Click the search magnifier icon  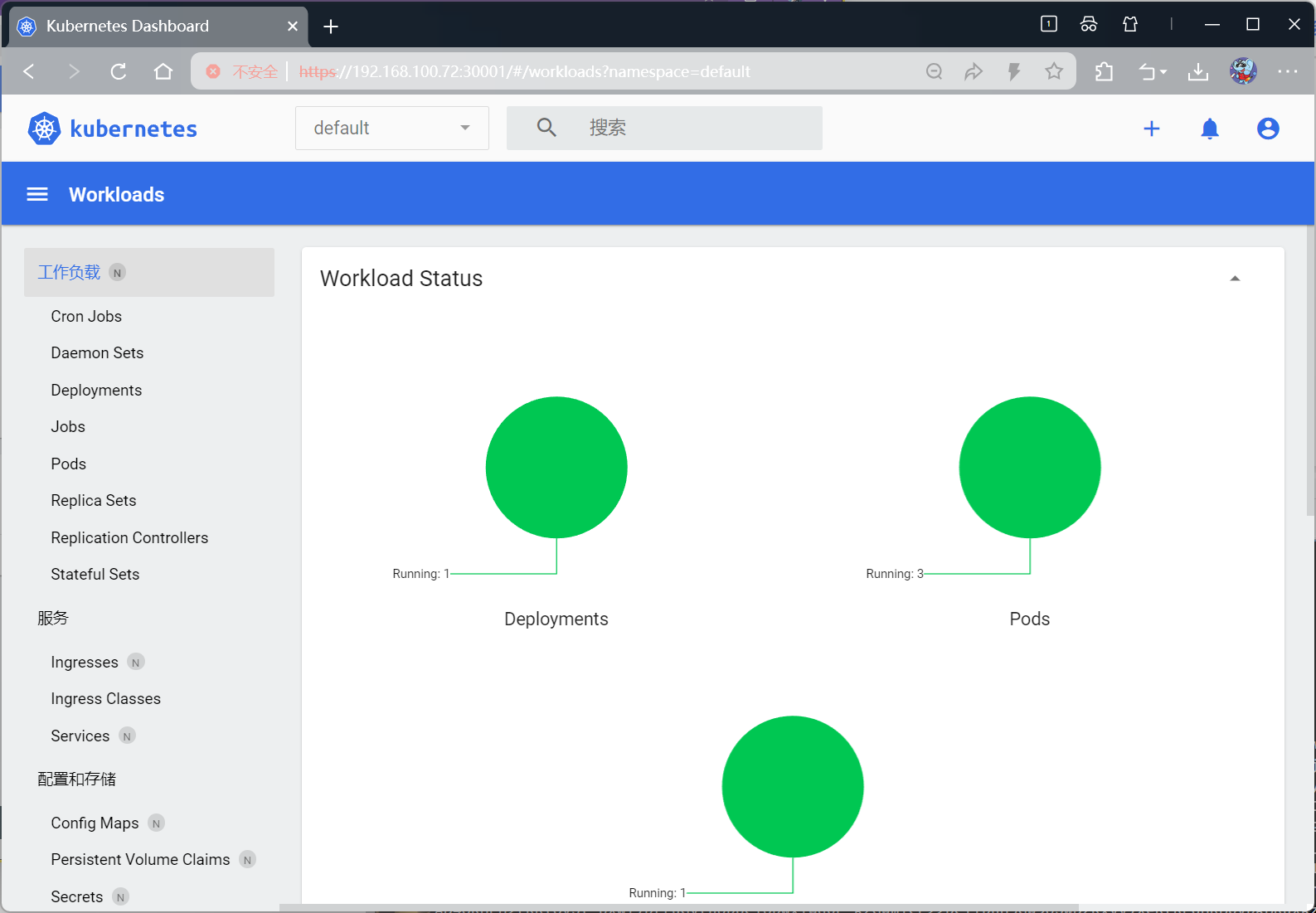(x=546, y=127)
